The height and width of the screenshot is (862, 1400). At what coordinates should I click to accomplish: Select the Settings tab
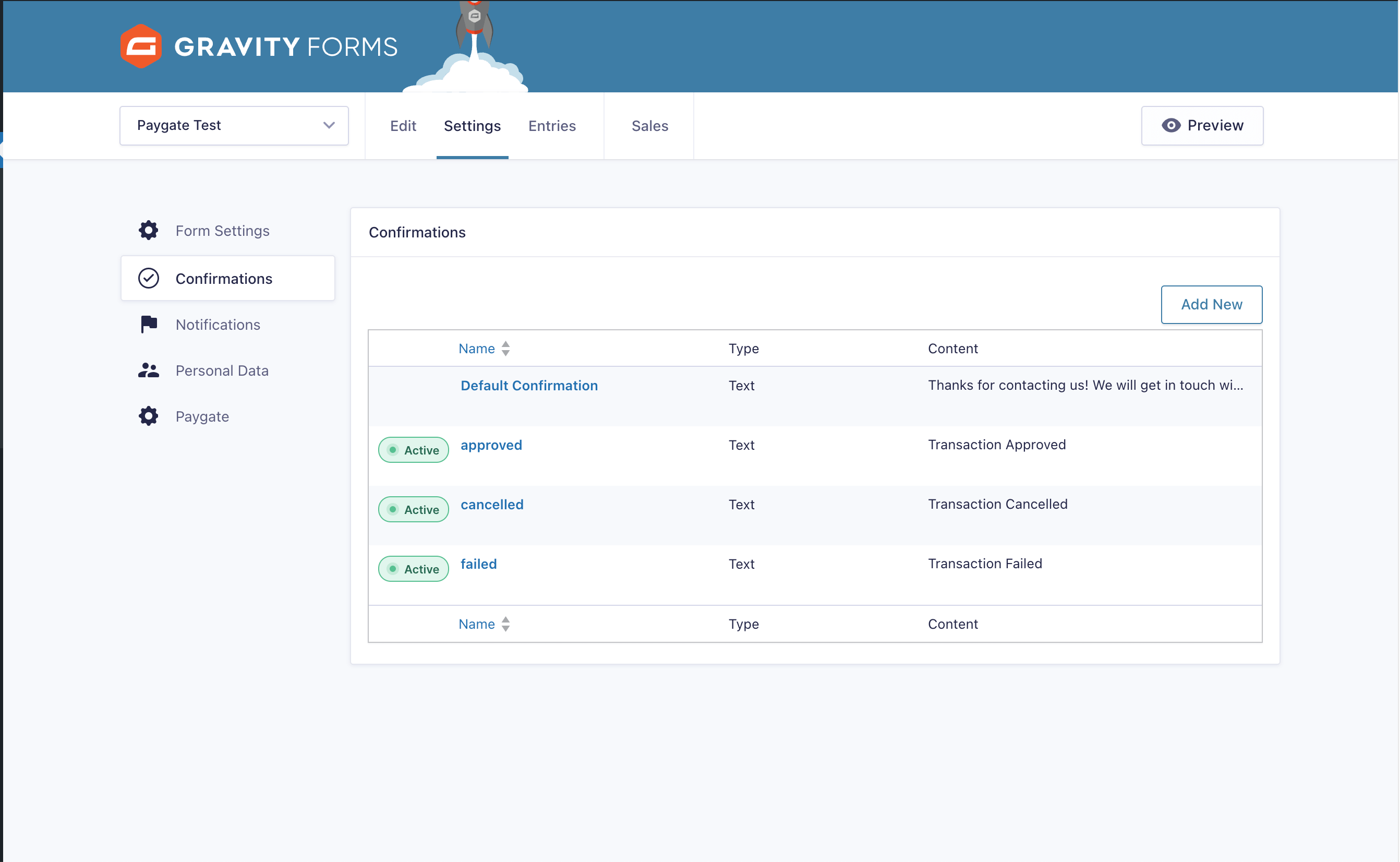click(473, 125)
